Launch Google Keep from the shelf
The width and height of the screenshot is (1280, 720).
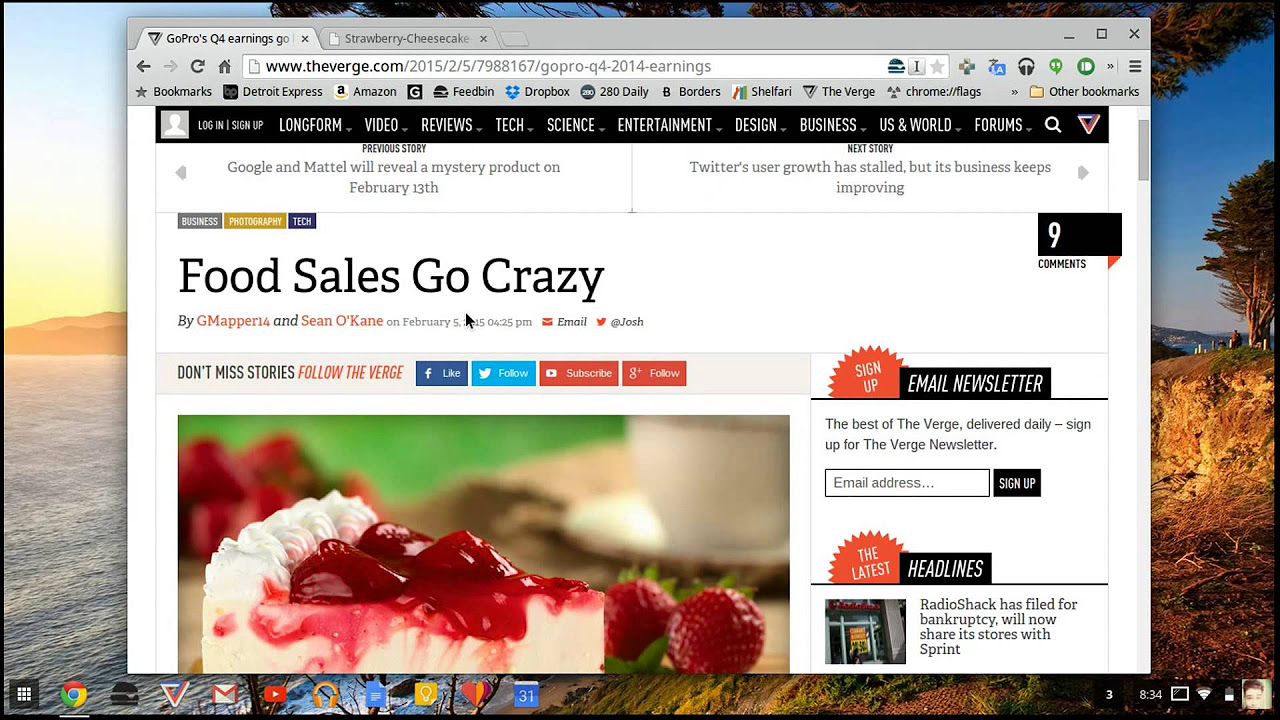(x=426, y=694)
